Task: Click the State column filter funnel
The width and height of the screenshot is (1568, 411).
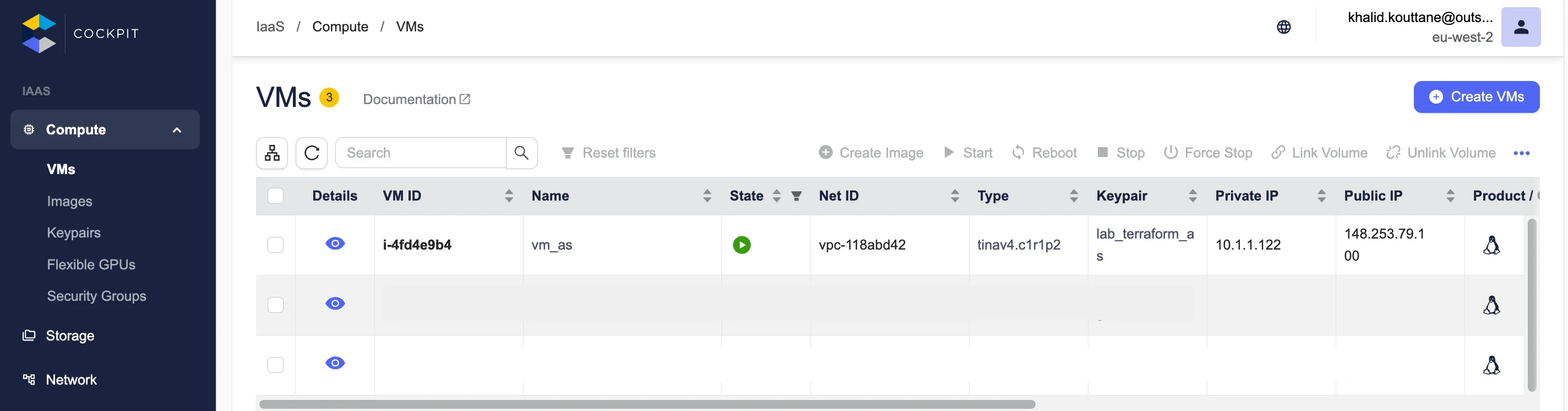Action: click(796, 196)
